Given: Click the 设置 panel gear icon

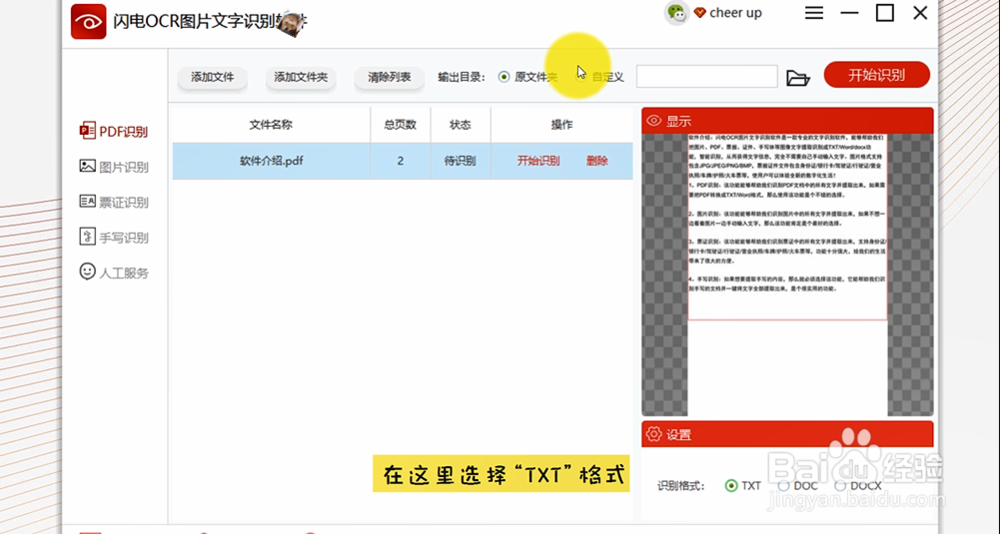Looking at the screenshot, I should click(654, 434).
